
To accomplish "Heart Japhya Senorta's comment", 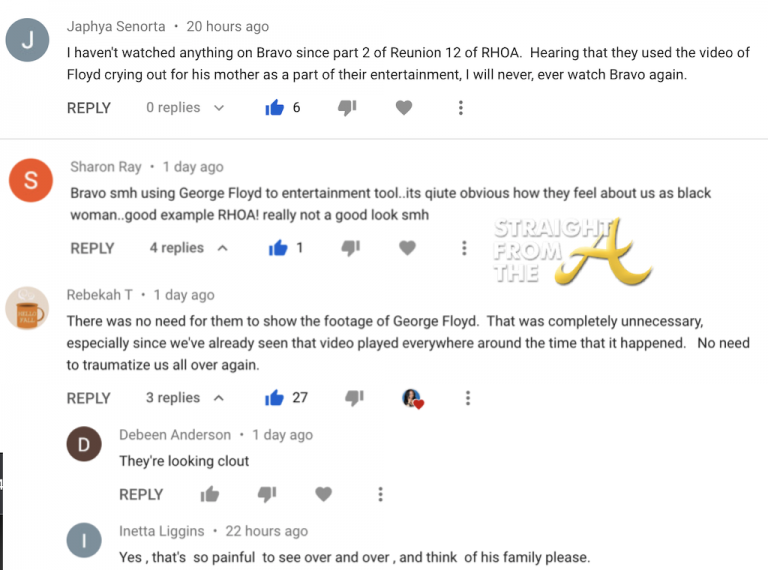I will (x=404, y=107).
